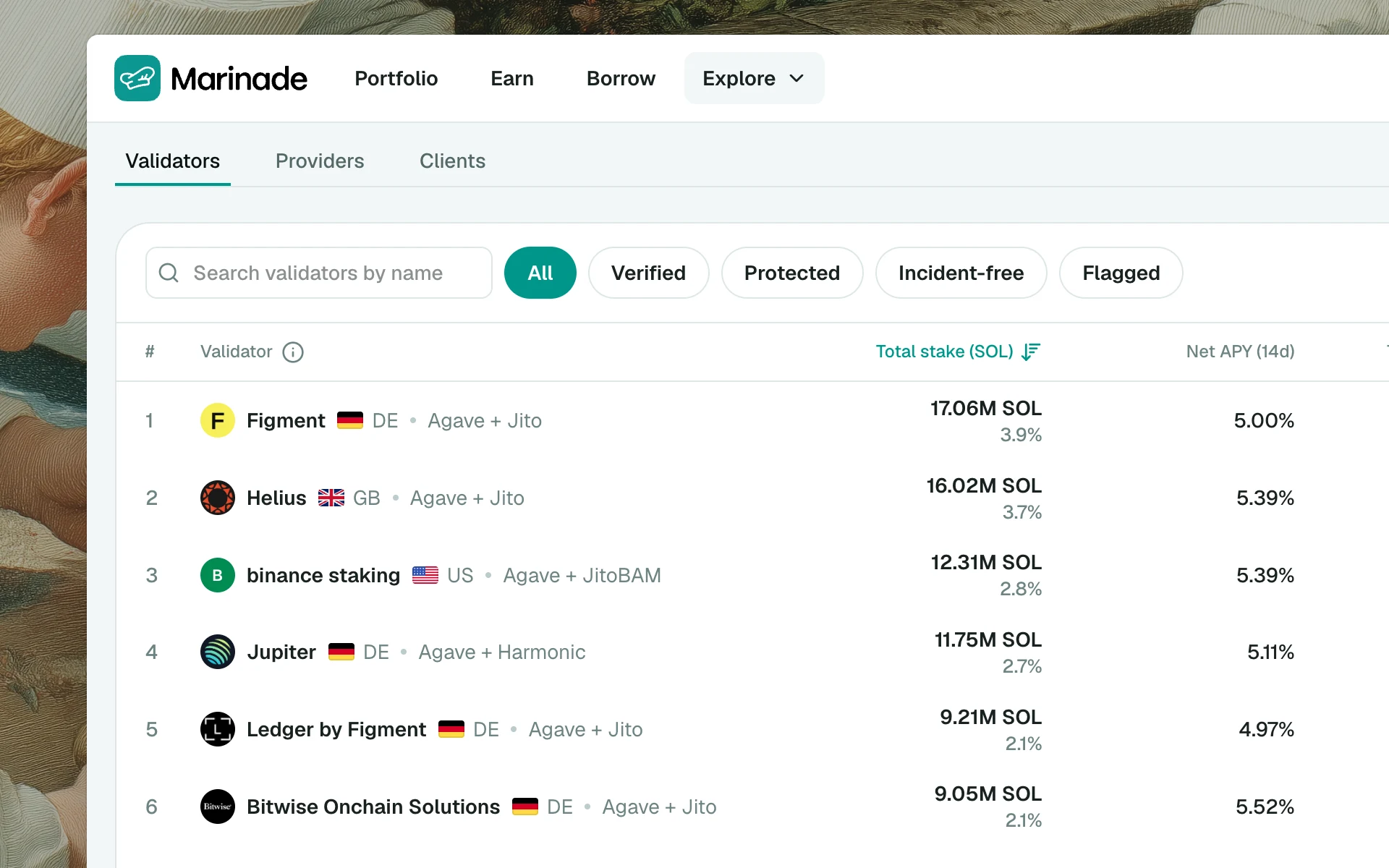
Task: Click the Figment validator avatar
Action: pos(218,420)
